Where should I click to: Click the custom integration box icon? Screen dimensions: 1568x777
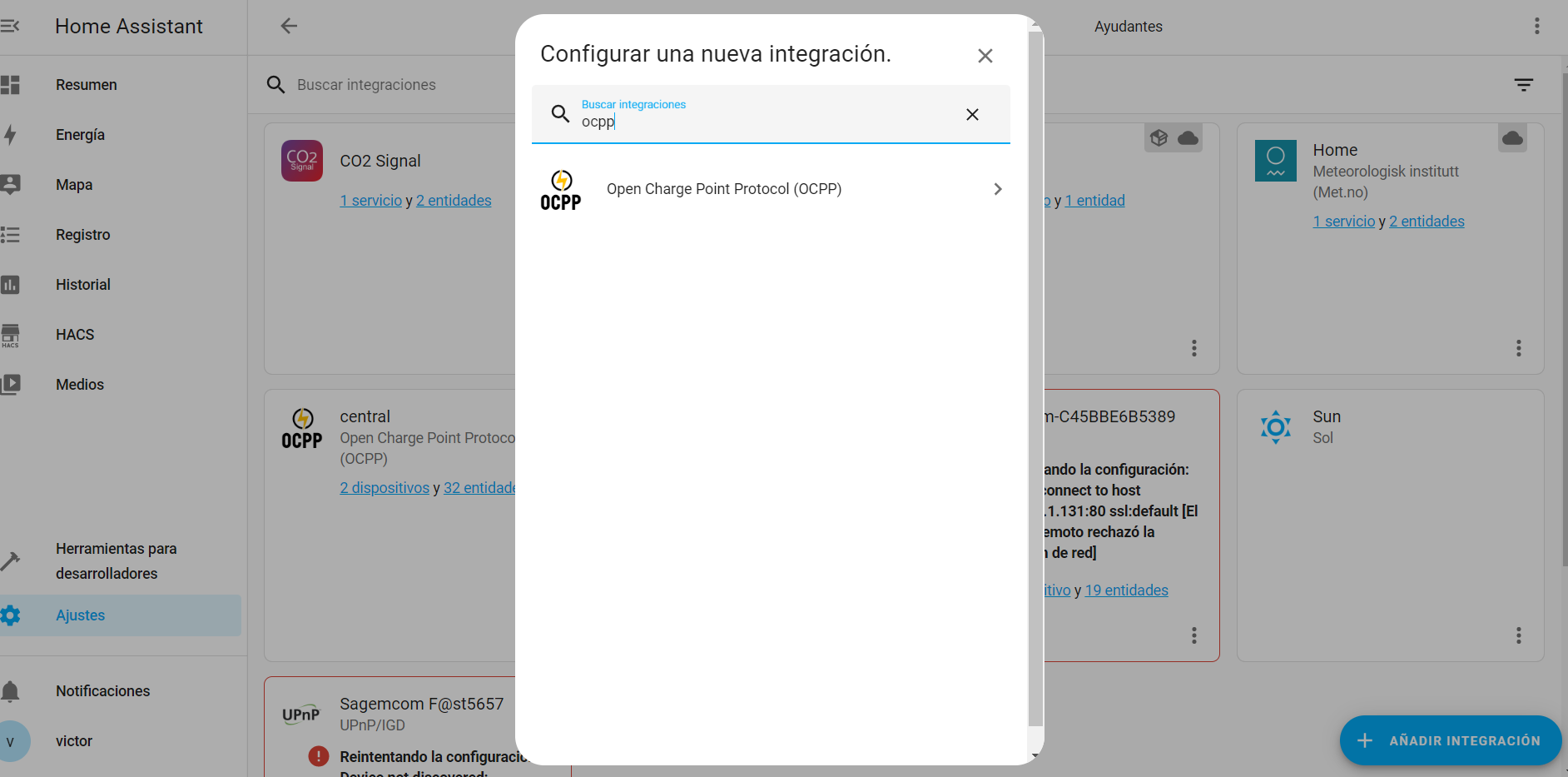click(x=1159, y=138)
